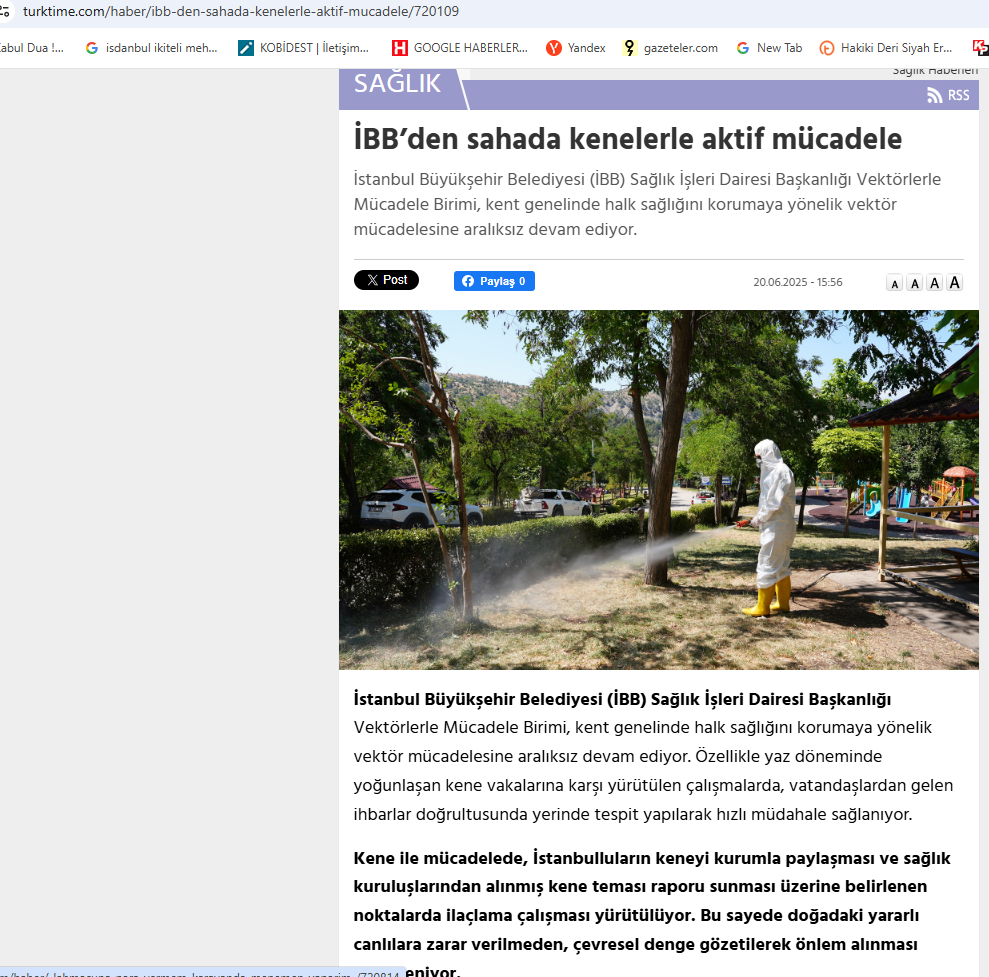
Task: Select the smallest font size A
Action: coord(894,284)
